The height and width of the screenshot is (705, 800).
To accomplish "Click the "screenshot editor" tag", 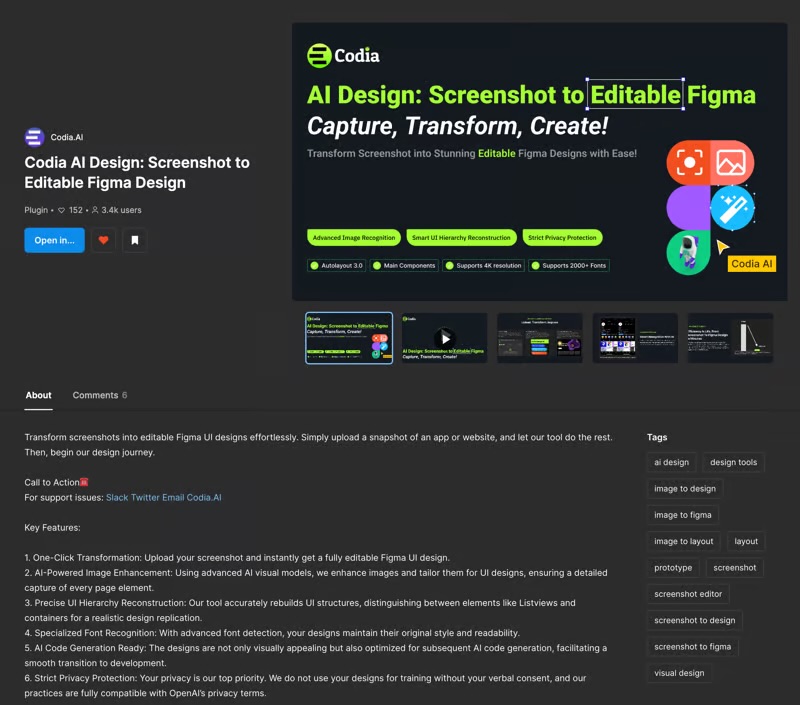I will click(688, 594).
